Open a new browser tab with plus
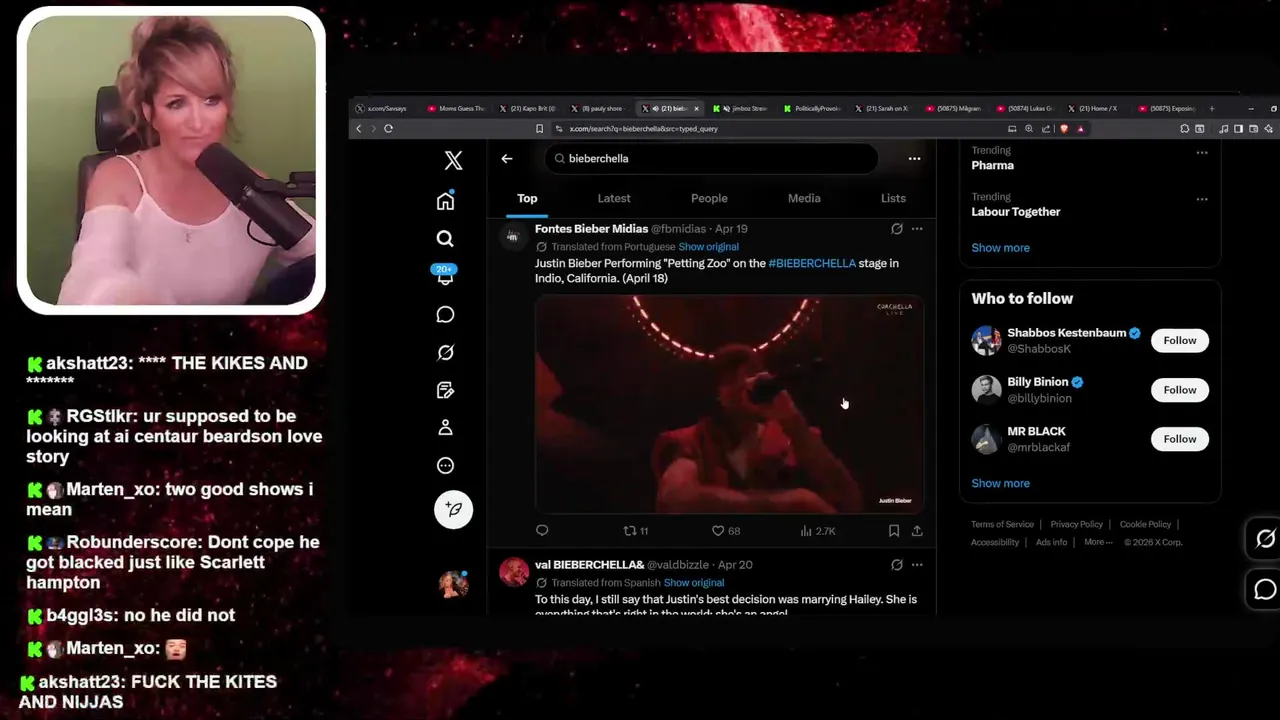Screen dimensions: 1280x720 tap(1212, 108)
